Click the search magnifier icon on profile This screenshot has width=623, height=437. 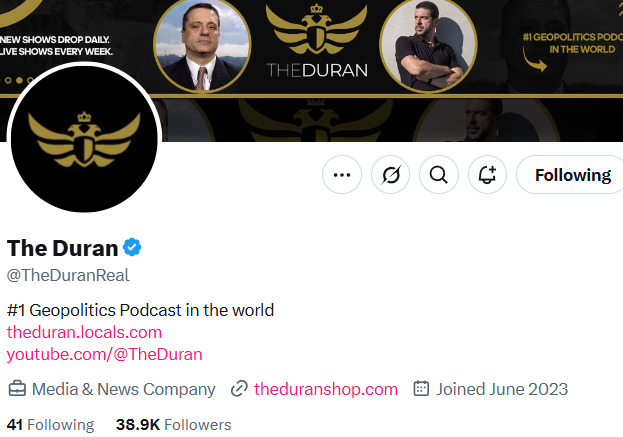coord(438,175)
